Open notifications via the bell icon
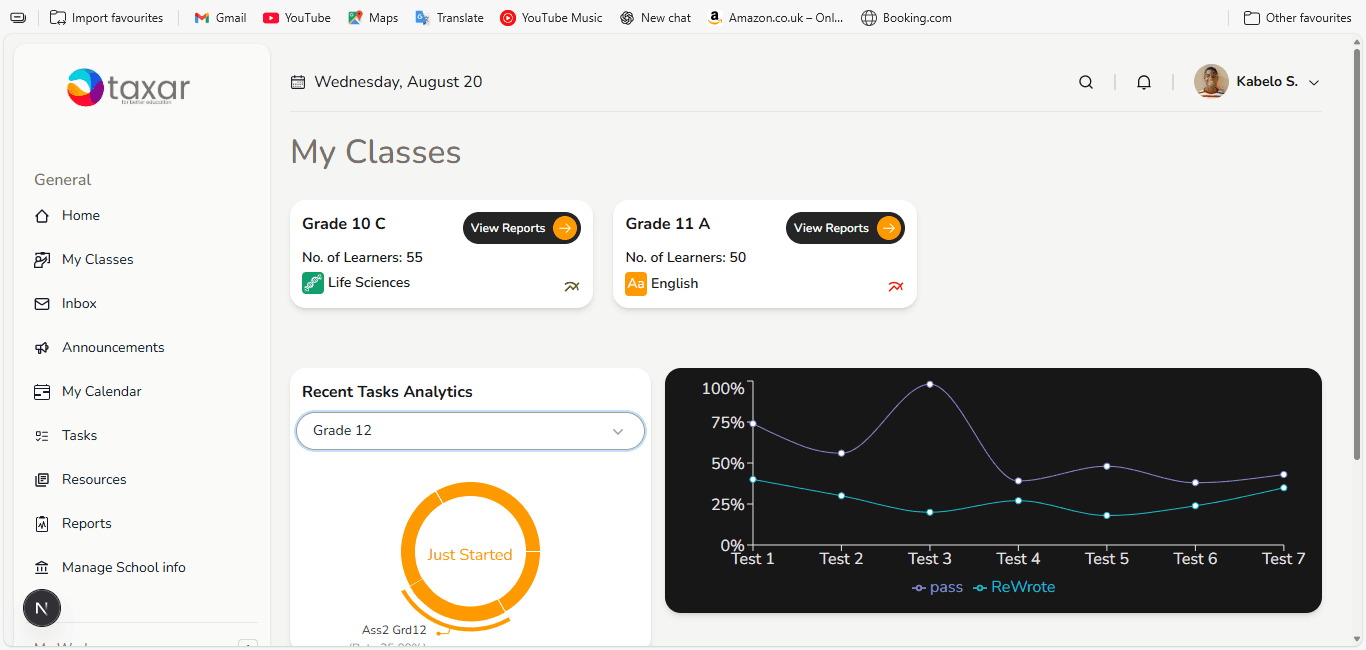This screenshot has width=1366, height=650. 1144,82
